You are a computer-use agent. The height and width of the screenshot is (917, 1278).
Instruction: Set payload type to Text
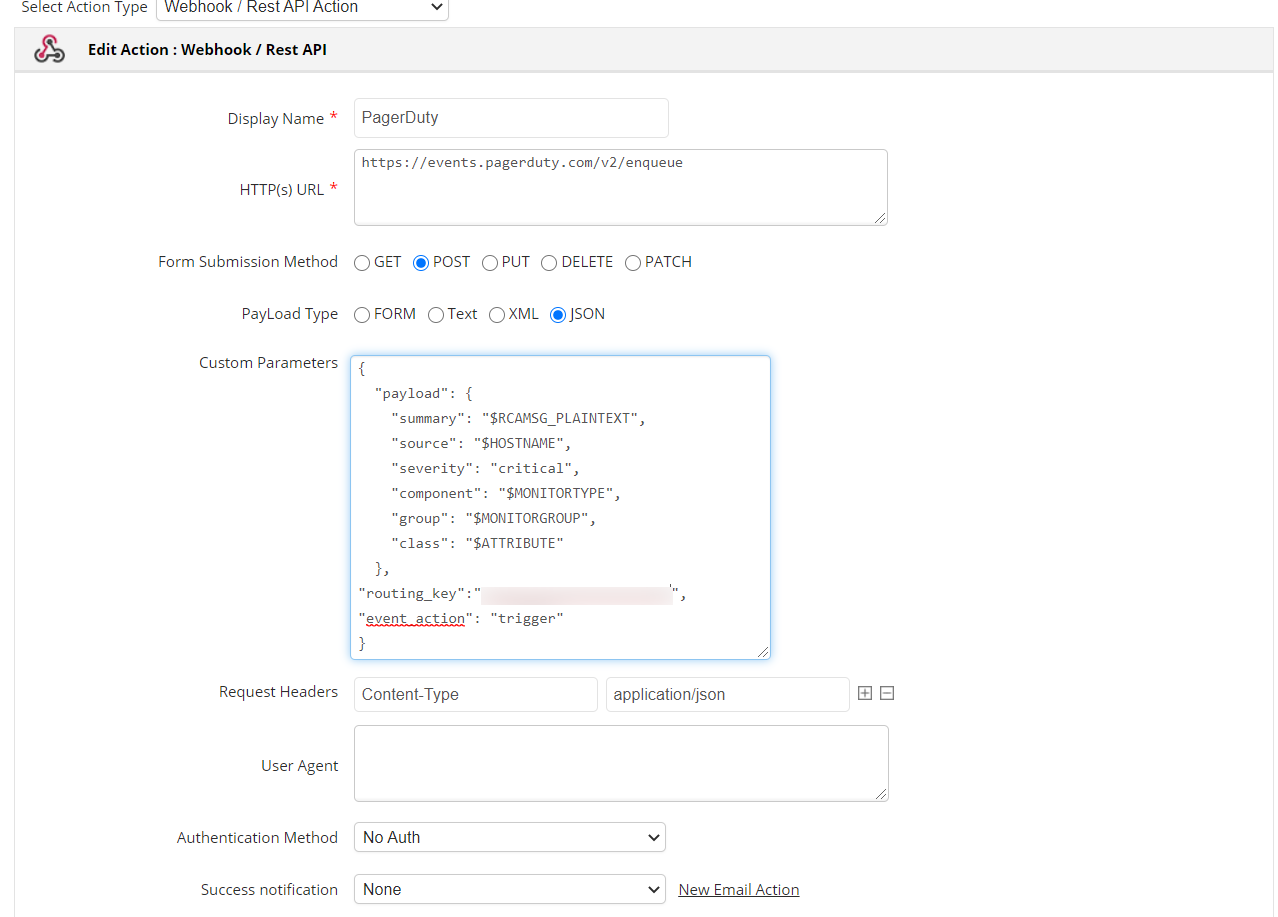pyautogui.click(x=436, y=315)
